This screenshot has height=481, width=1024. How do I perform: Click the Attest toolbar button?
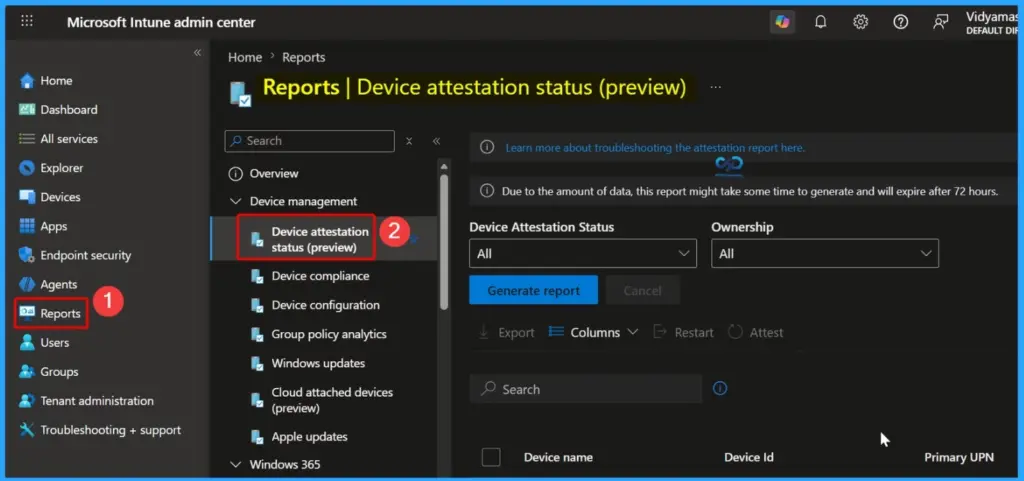click(x=756, y=333)
